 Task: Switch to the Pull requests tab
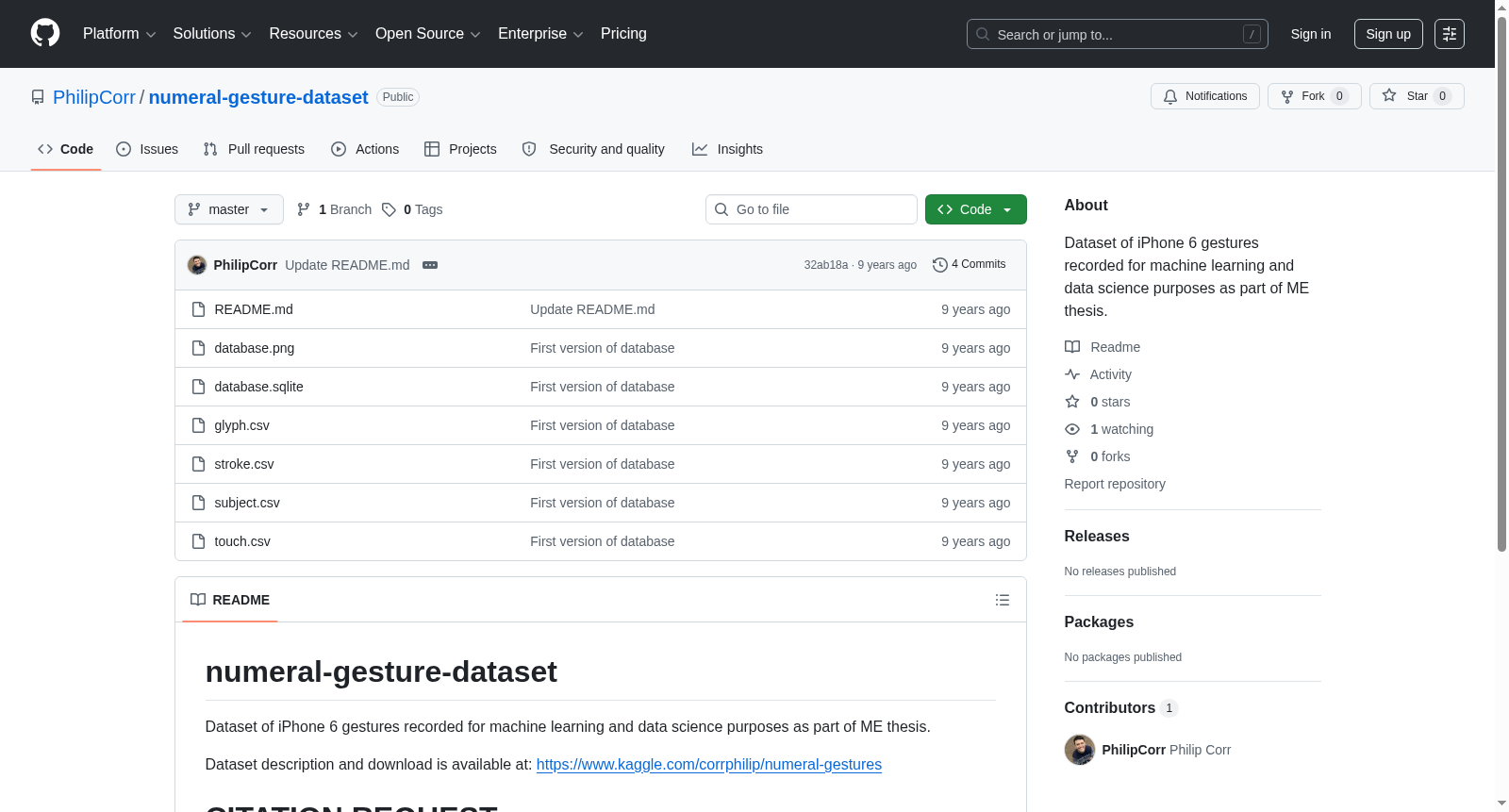click(254, 149)
